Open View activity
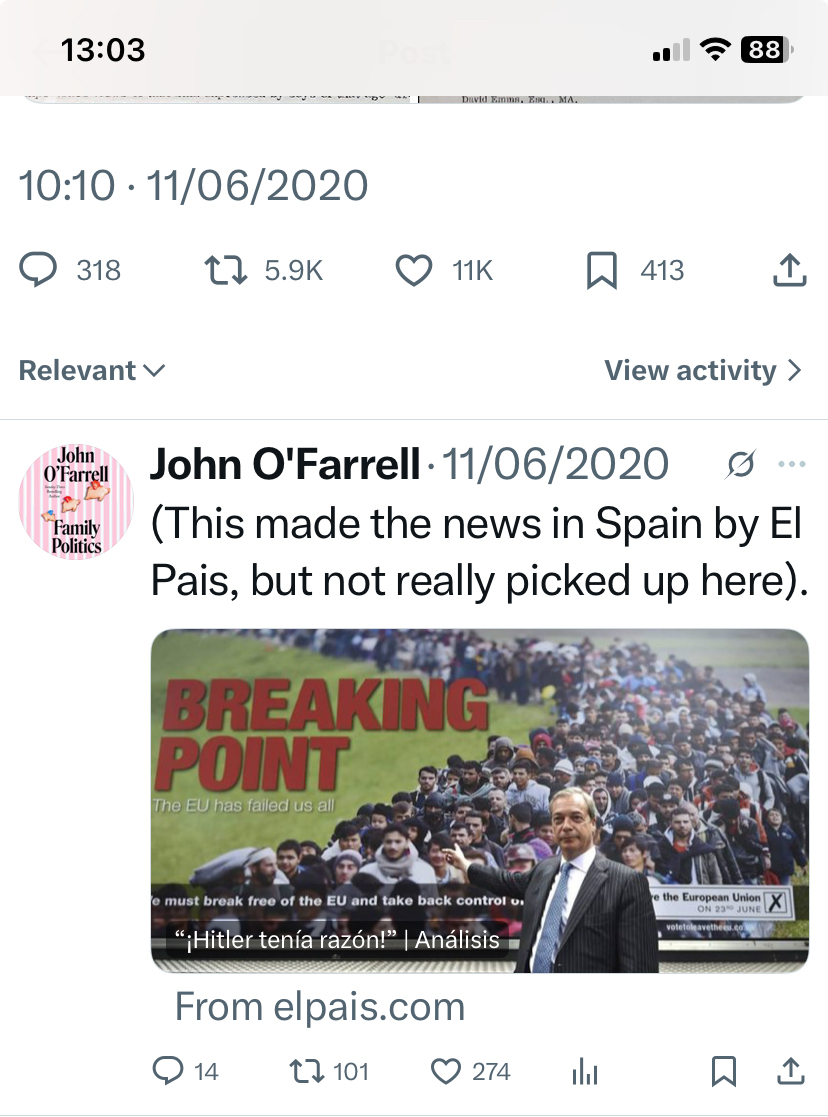 click(x=702, y=370)
